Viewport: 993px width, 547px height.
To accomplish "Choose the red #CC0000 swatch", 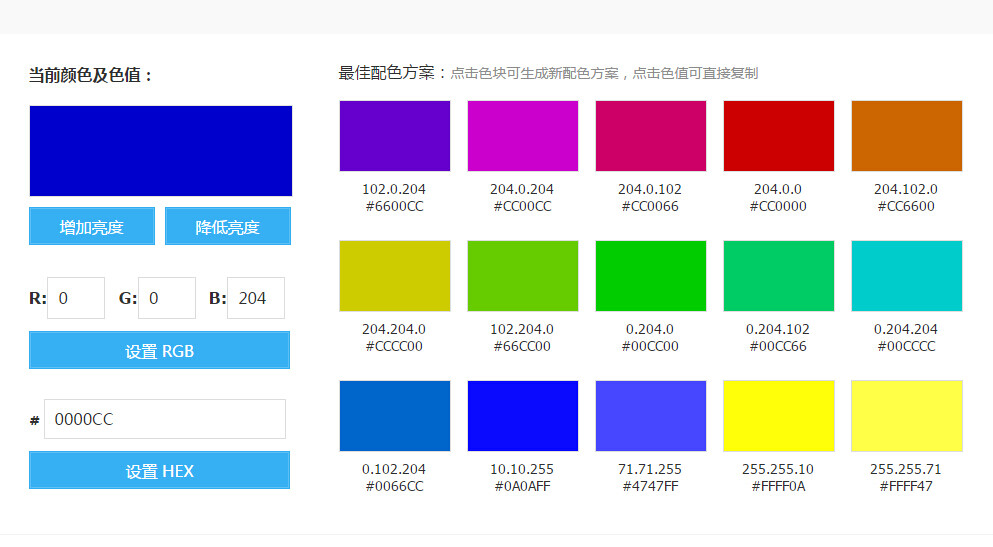I will (778, 136).
